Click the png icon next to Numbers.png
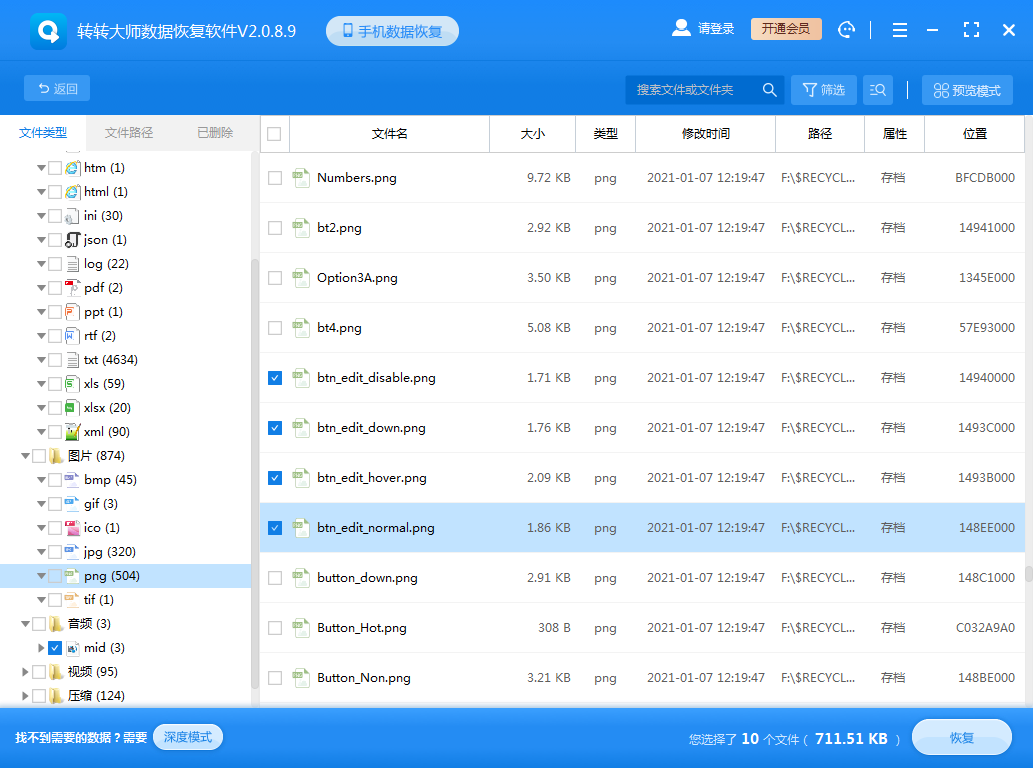 [301, 178]
